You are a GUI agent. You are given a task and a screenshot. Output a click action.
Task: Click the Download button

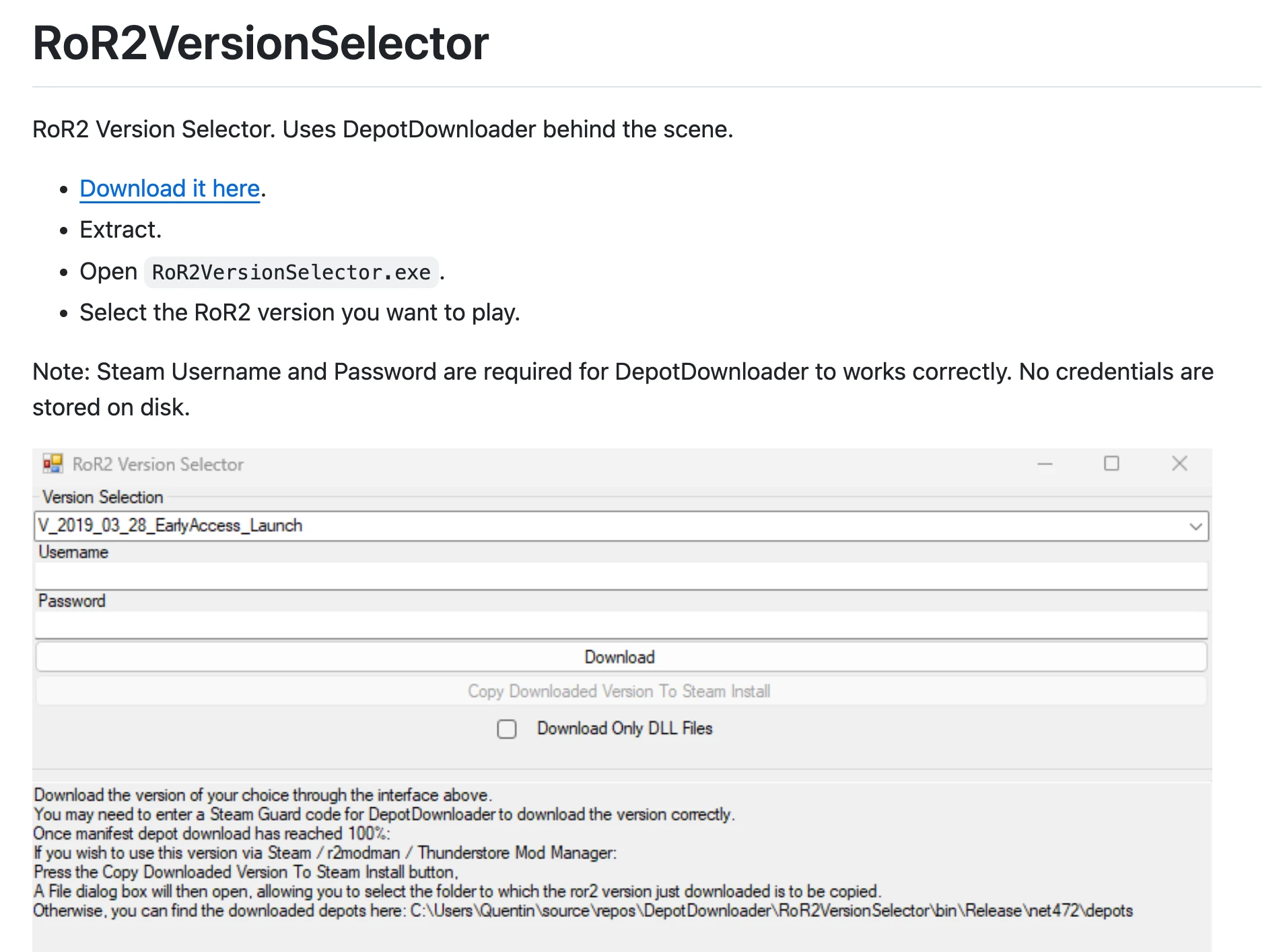click(x=620, y=657)
